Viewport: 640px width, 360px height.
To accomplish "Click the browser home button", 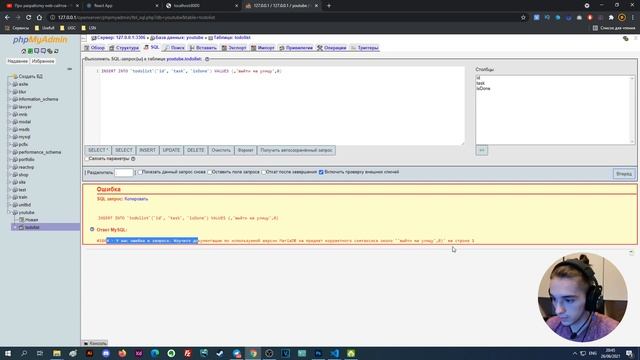I will pyautogui.click(x=39, y=18).
